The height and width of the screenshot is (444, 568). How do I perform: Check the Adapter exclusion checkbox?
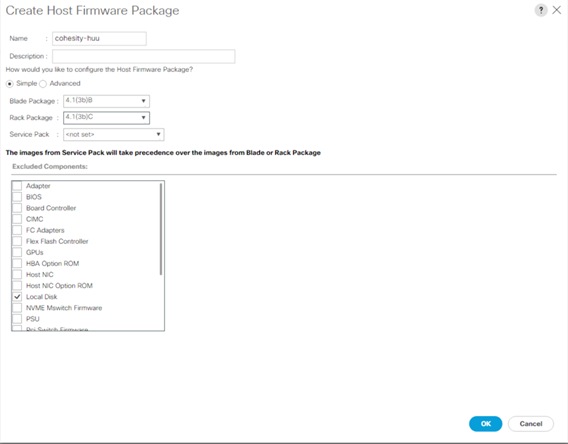(17, 186)
